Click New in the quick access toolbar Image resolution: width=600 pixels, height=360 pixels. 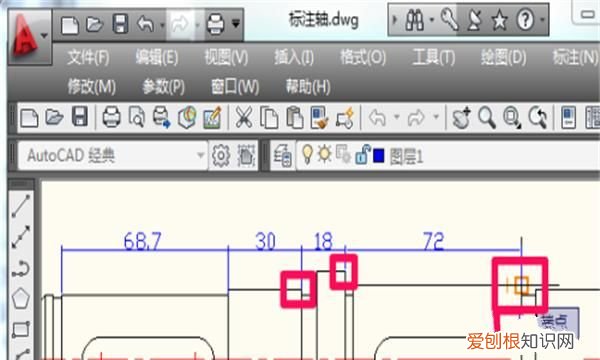pos(70,25)
